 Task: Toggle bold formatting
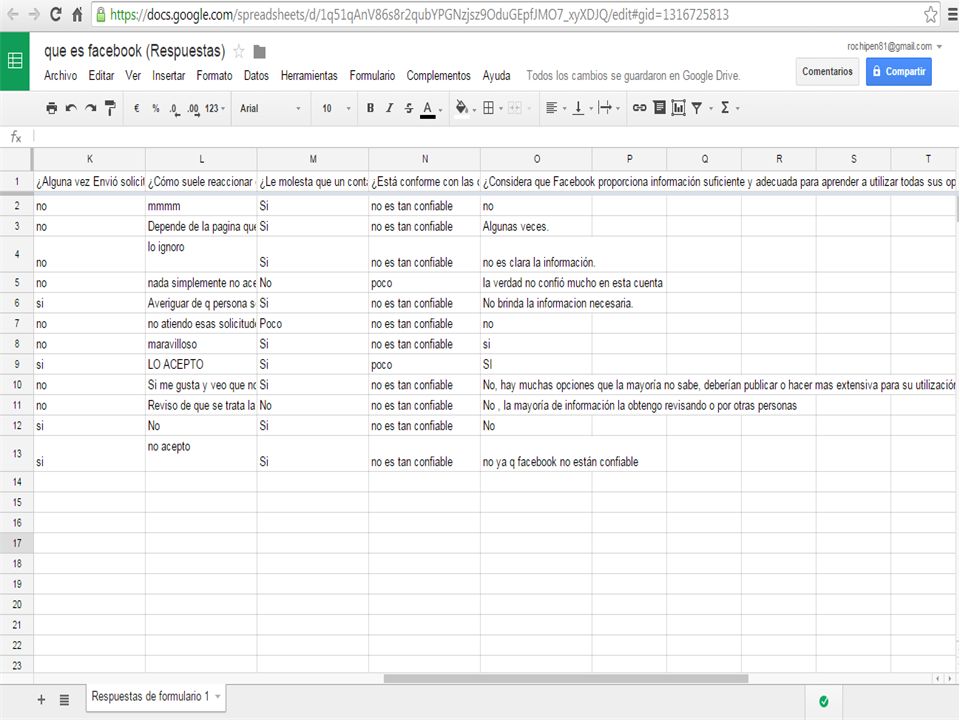370,108
